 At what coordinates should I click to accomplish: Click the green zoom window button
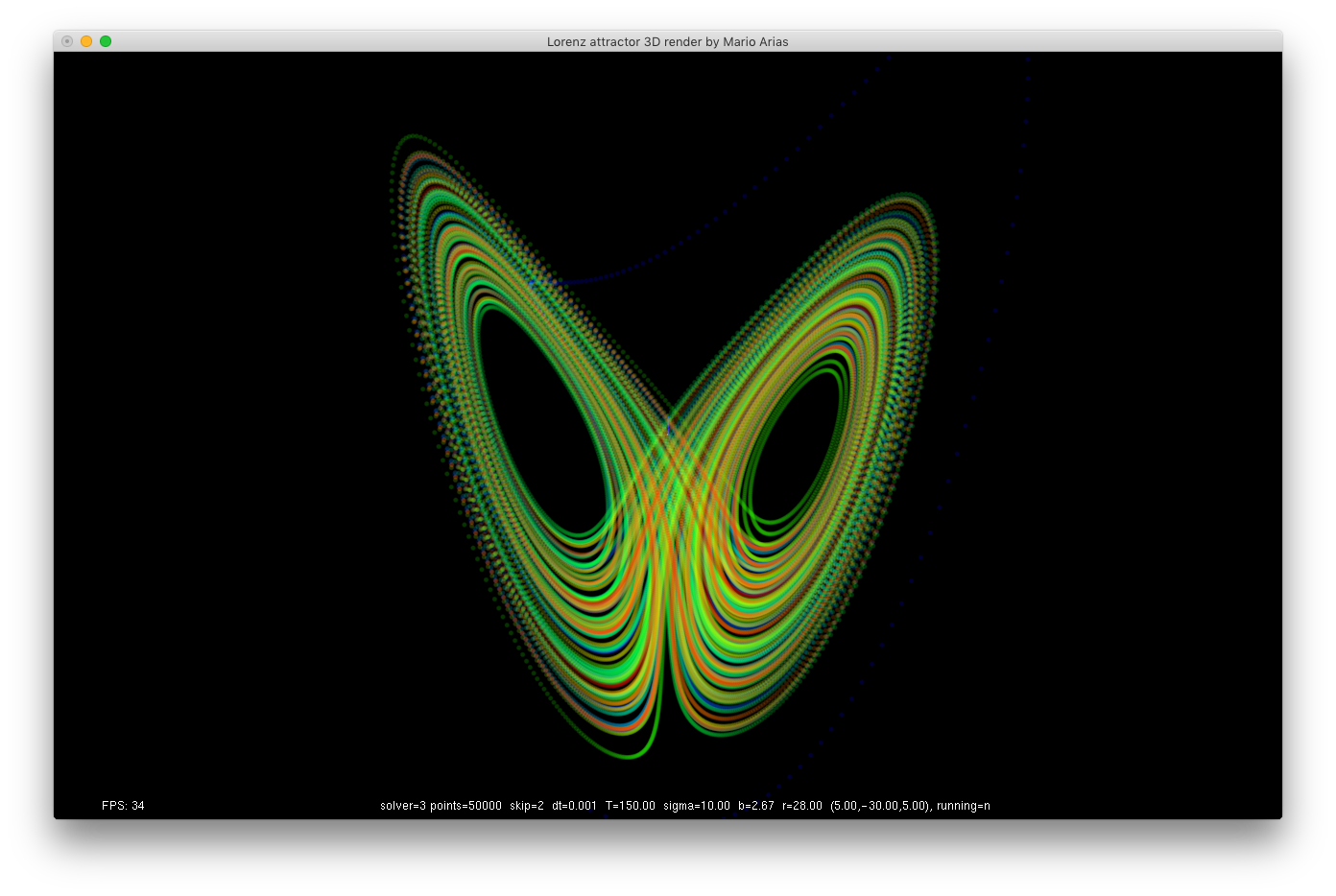(x=106, y=41)
